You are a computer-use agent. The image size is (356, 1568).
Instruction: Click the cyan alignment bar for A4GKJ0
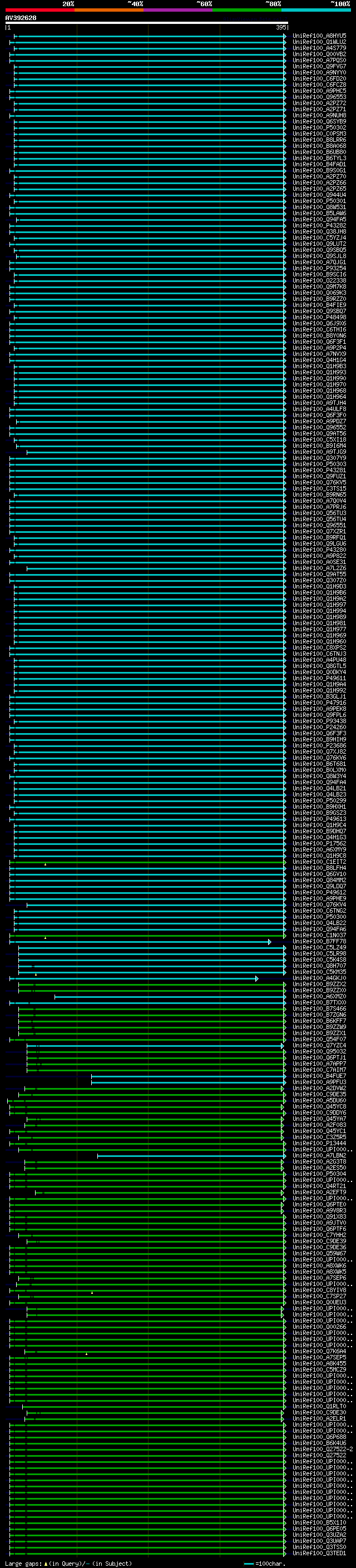(x=134, y=979)
